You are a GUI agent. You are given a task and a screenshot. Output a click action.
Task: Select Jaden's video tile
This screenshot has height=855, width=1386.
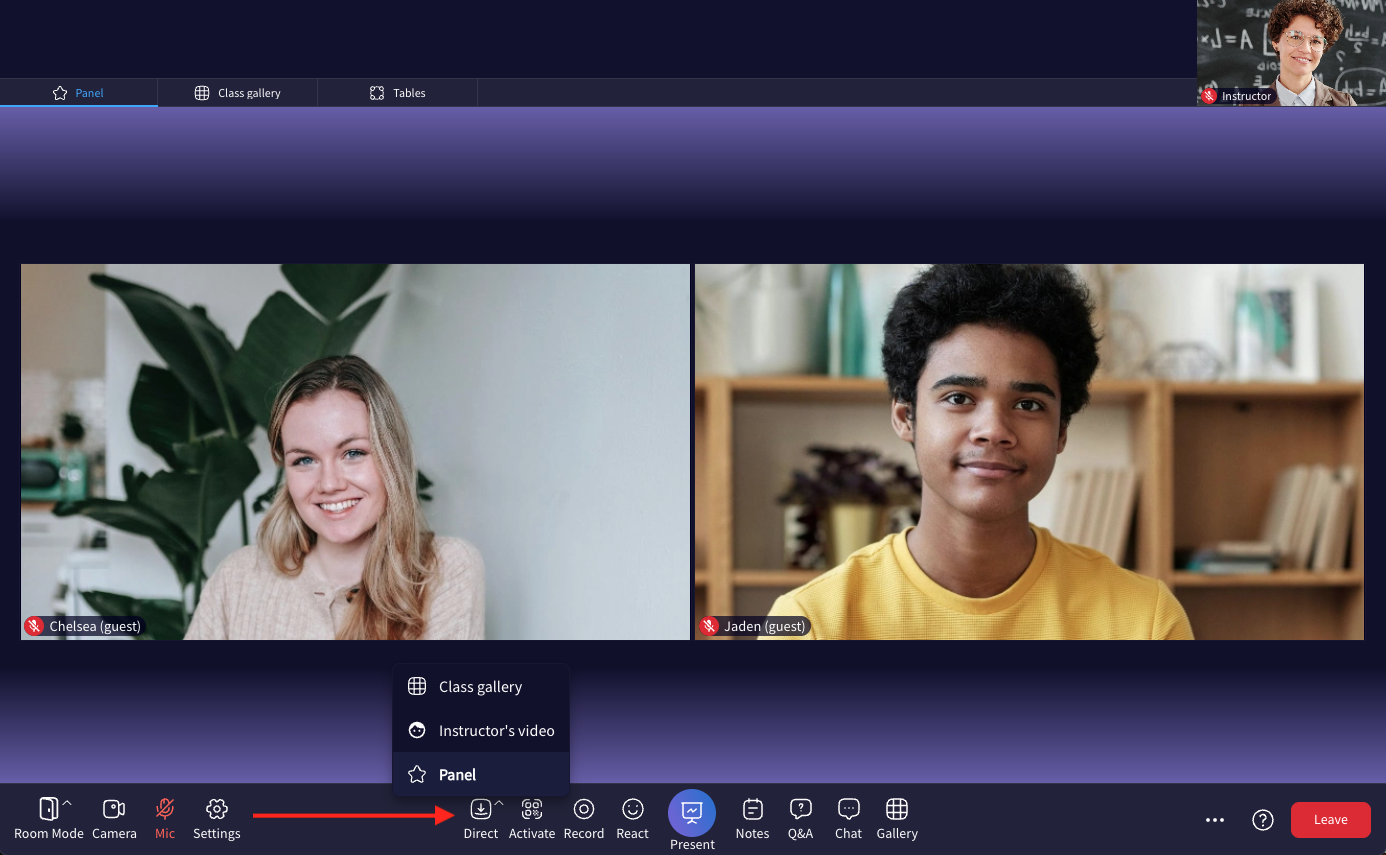[1029, 452]
